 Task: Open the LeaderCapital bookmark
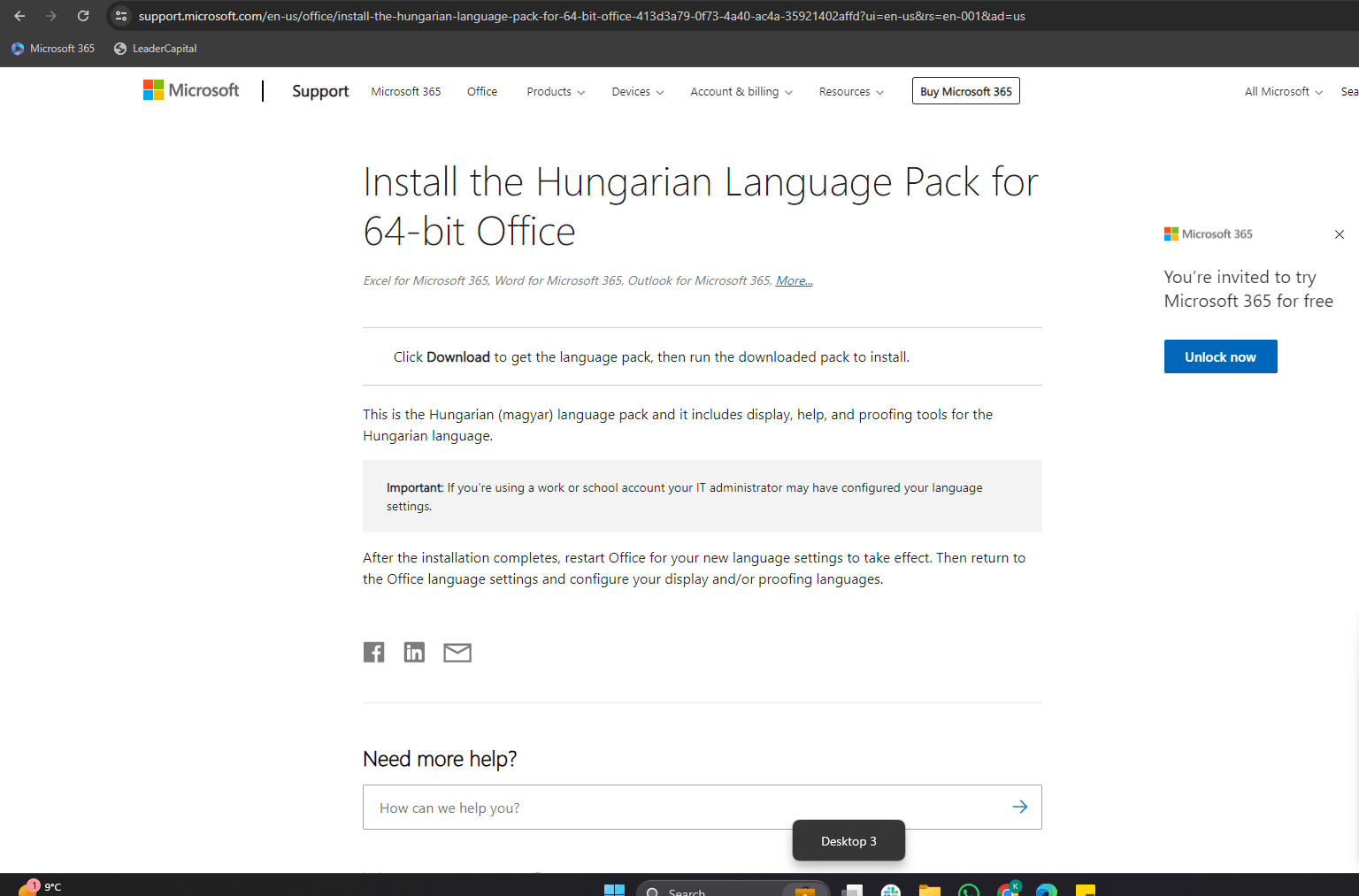(x=156, y=49)
